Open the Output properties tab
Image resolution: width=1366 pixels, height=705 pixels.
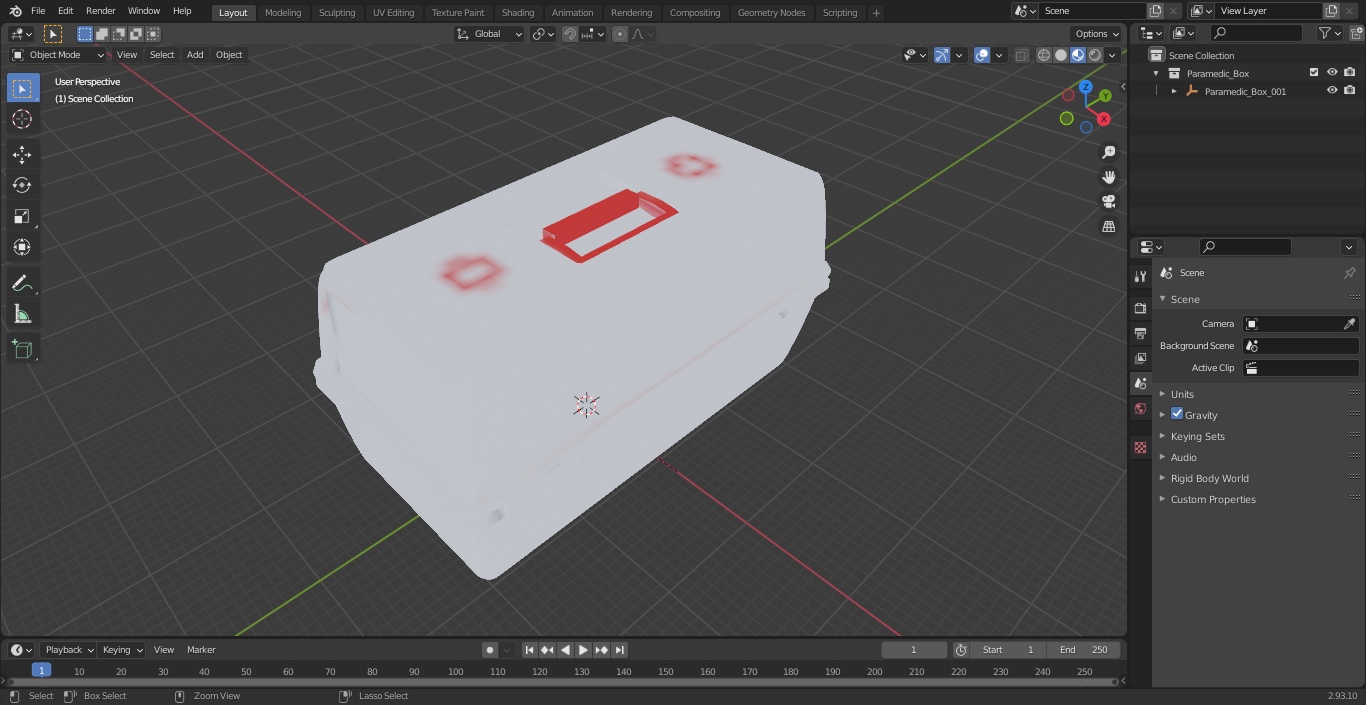click(1140, 333)
